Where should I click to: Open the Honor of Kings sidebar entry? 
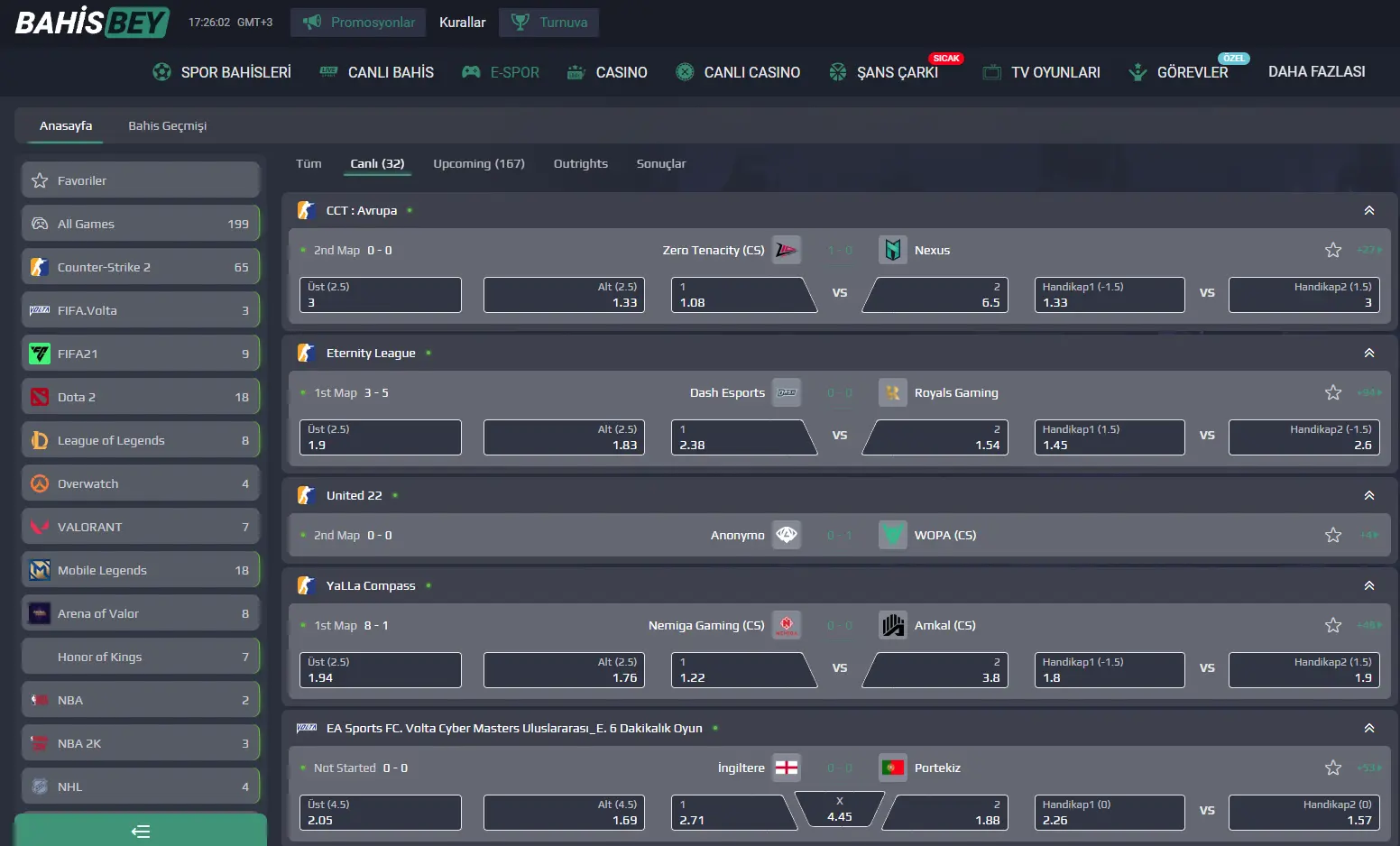click(141, 657)
